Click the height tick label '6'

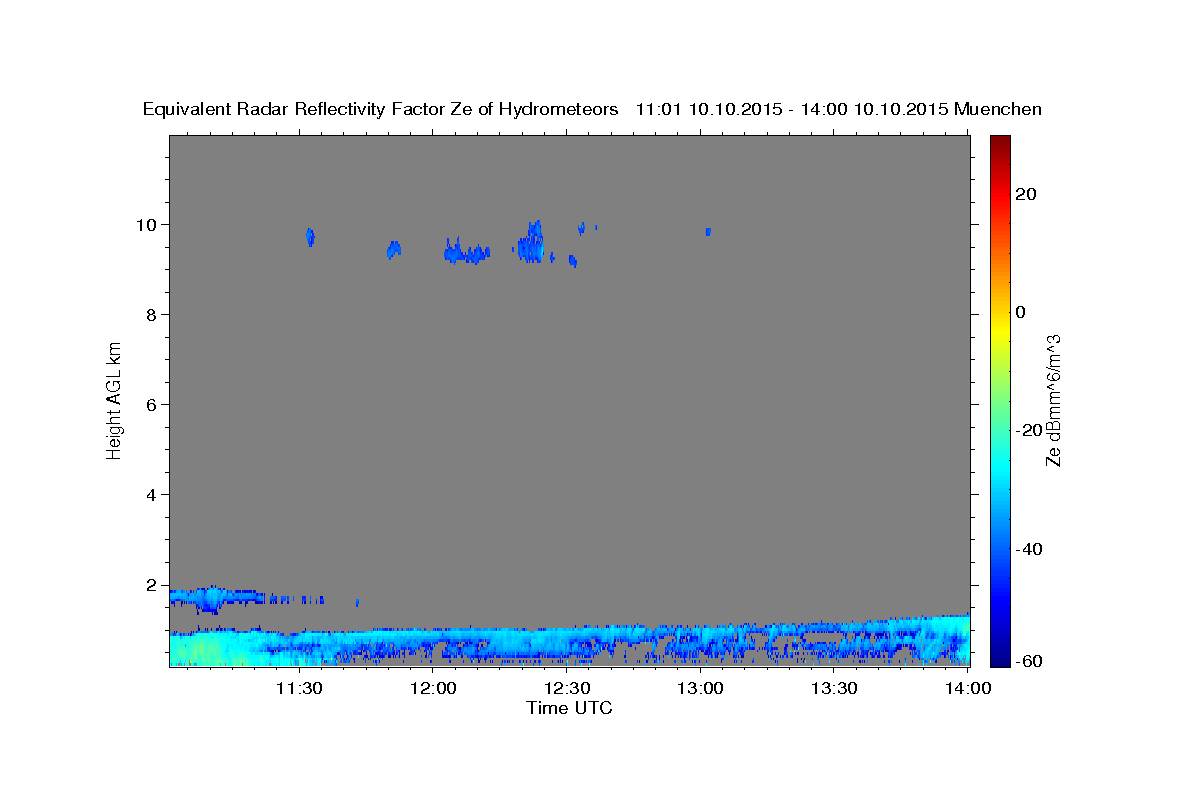tap(153, 404)
